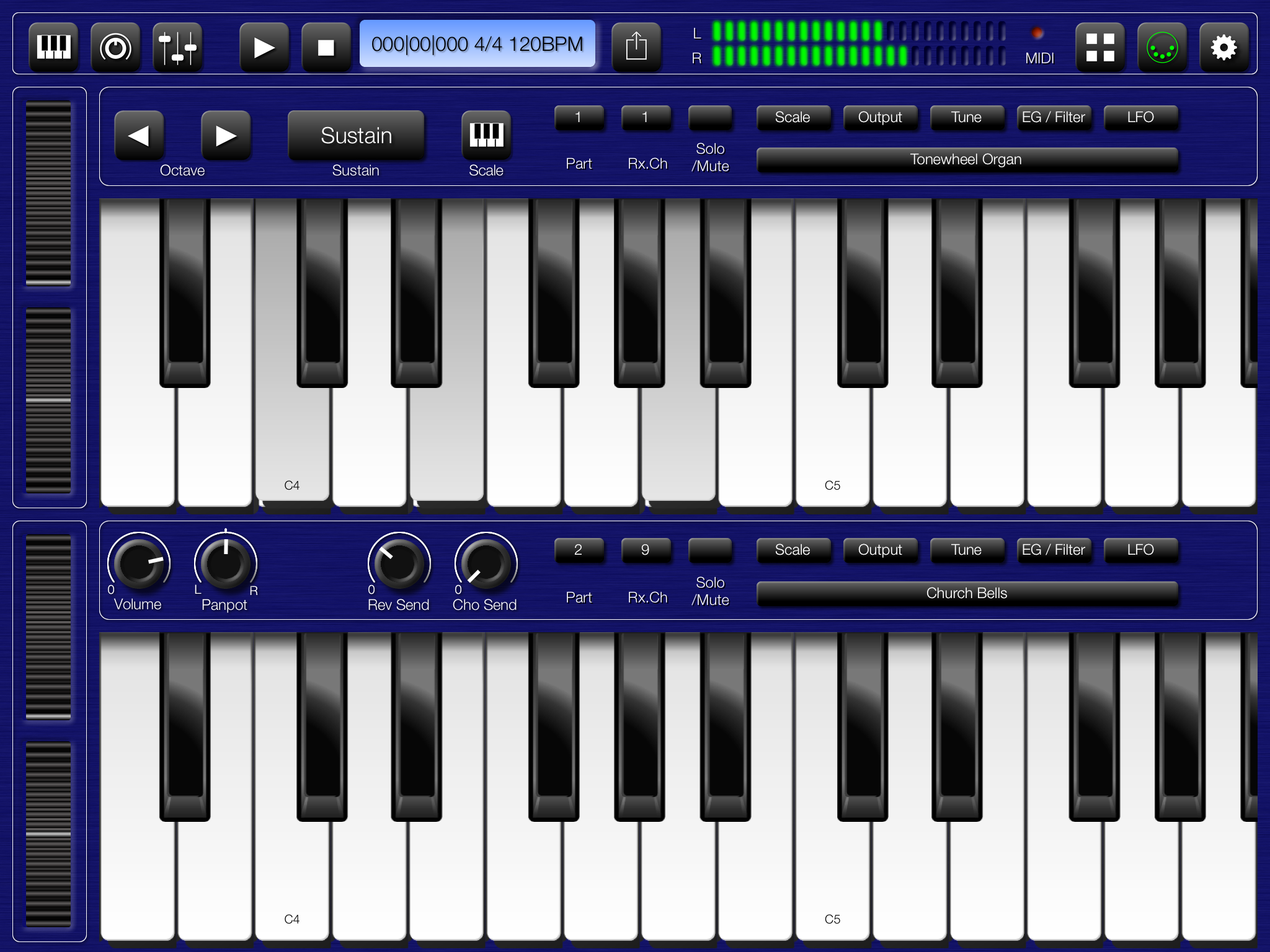This screenshot has height=952, width=1270.
Task: Open the Scale keyboard icon in upper panel
Action: pyautogui.click(x=486, y=135)
